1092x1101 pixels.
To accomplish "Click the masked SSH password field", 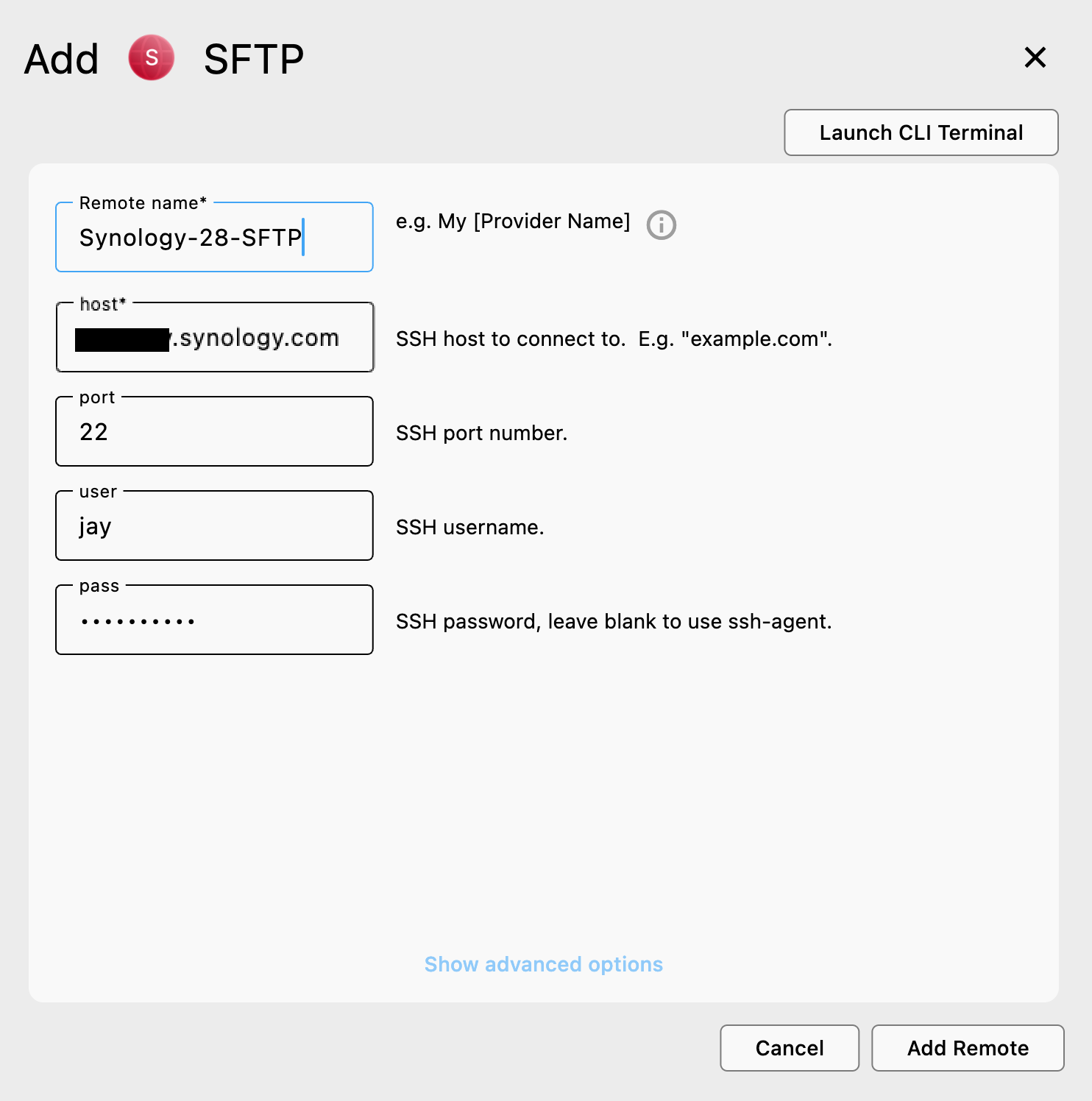I will point(213,620).
